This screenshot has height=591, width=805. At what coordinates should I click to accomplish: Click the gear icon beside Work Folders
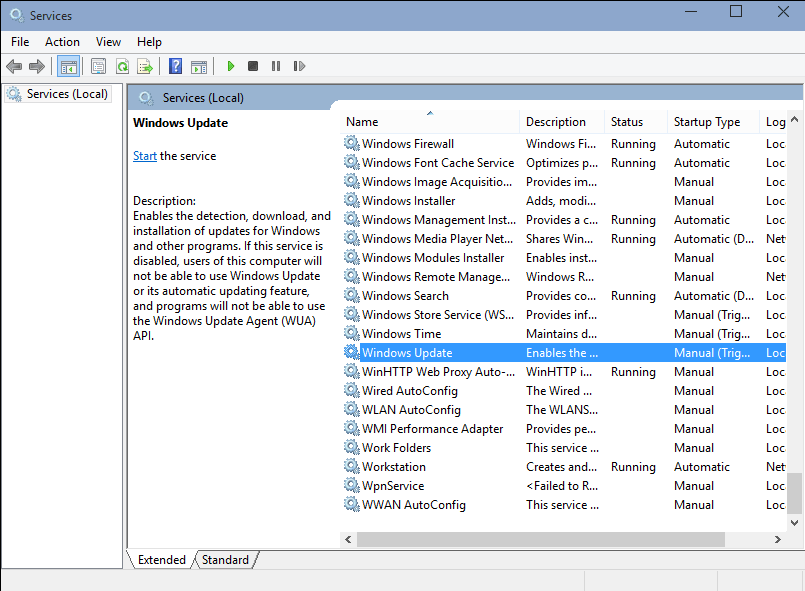tap(352, 447)
